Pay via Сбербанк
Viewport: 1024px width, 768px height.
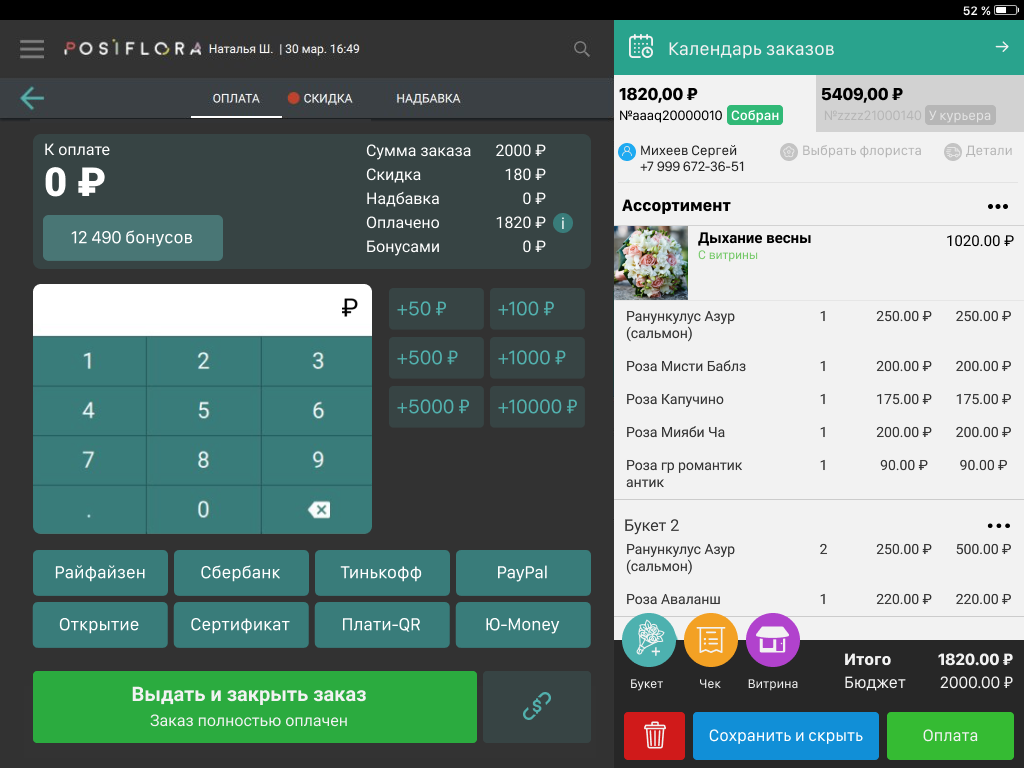(241, 573)
